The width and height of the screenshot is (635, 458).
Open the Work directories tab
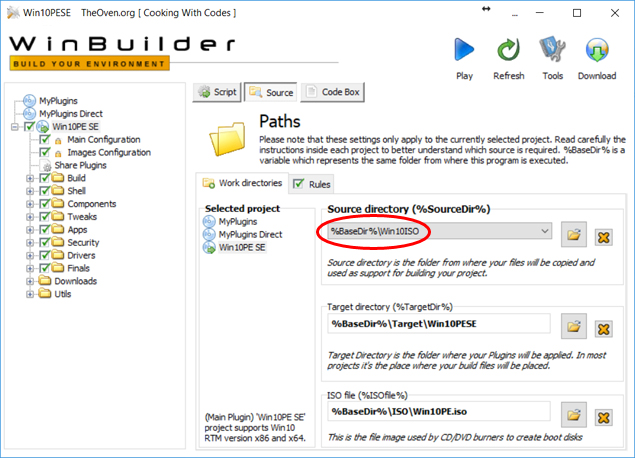click(x=242, y=183)
